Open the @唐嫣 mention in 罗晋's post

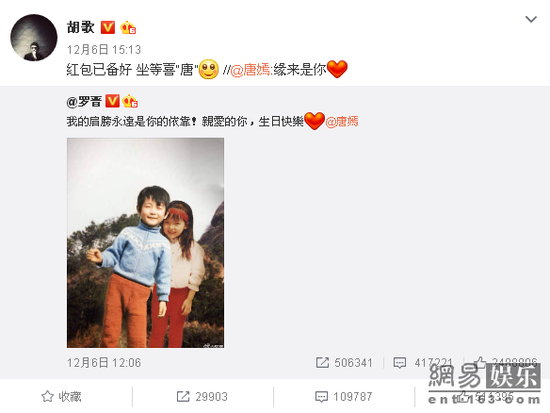point(342,121)
